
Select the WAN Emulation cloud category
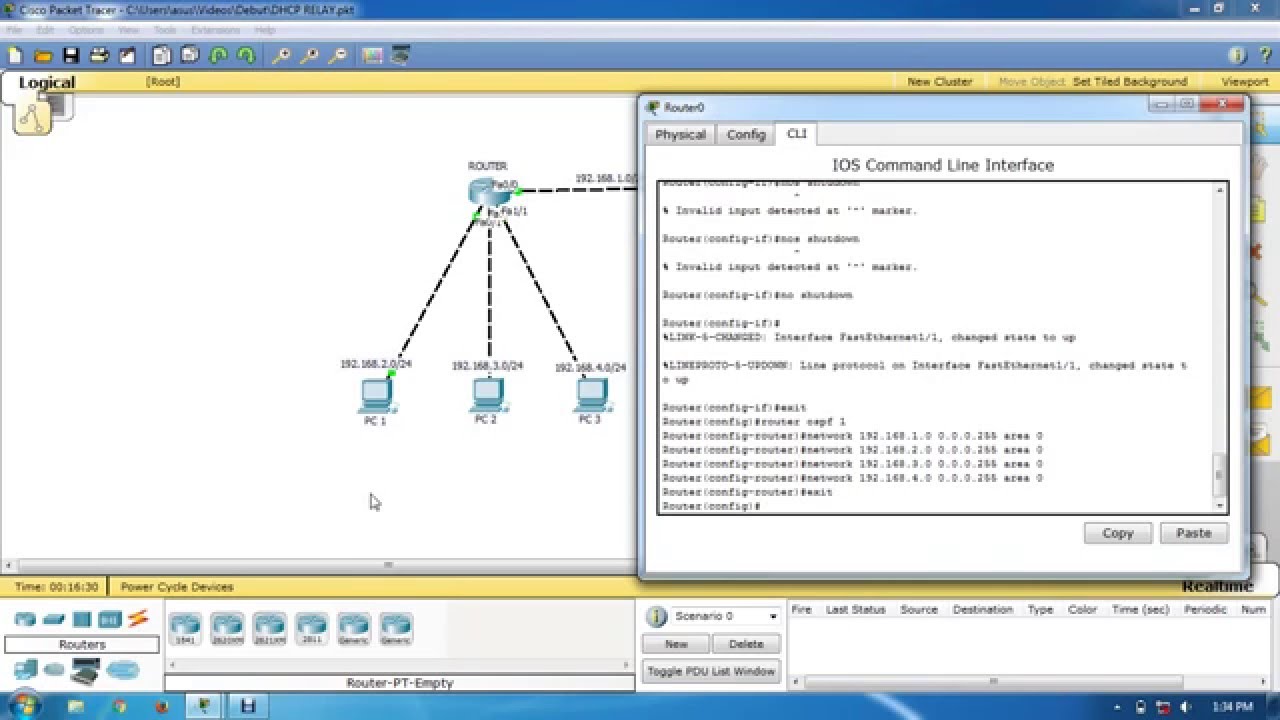point(54,669)
